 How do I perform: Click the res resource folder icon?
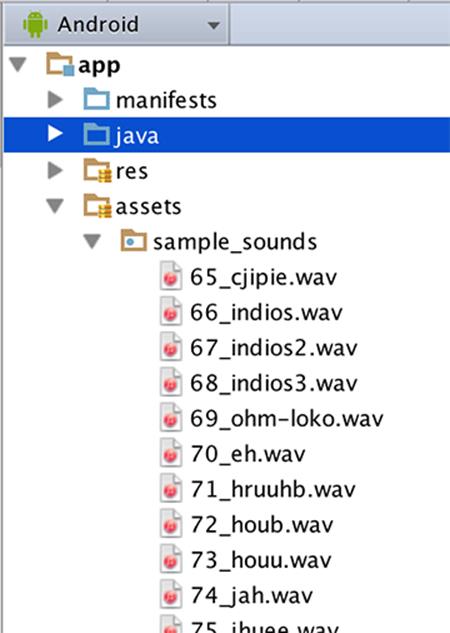tap(97, 170)
